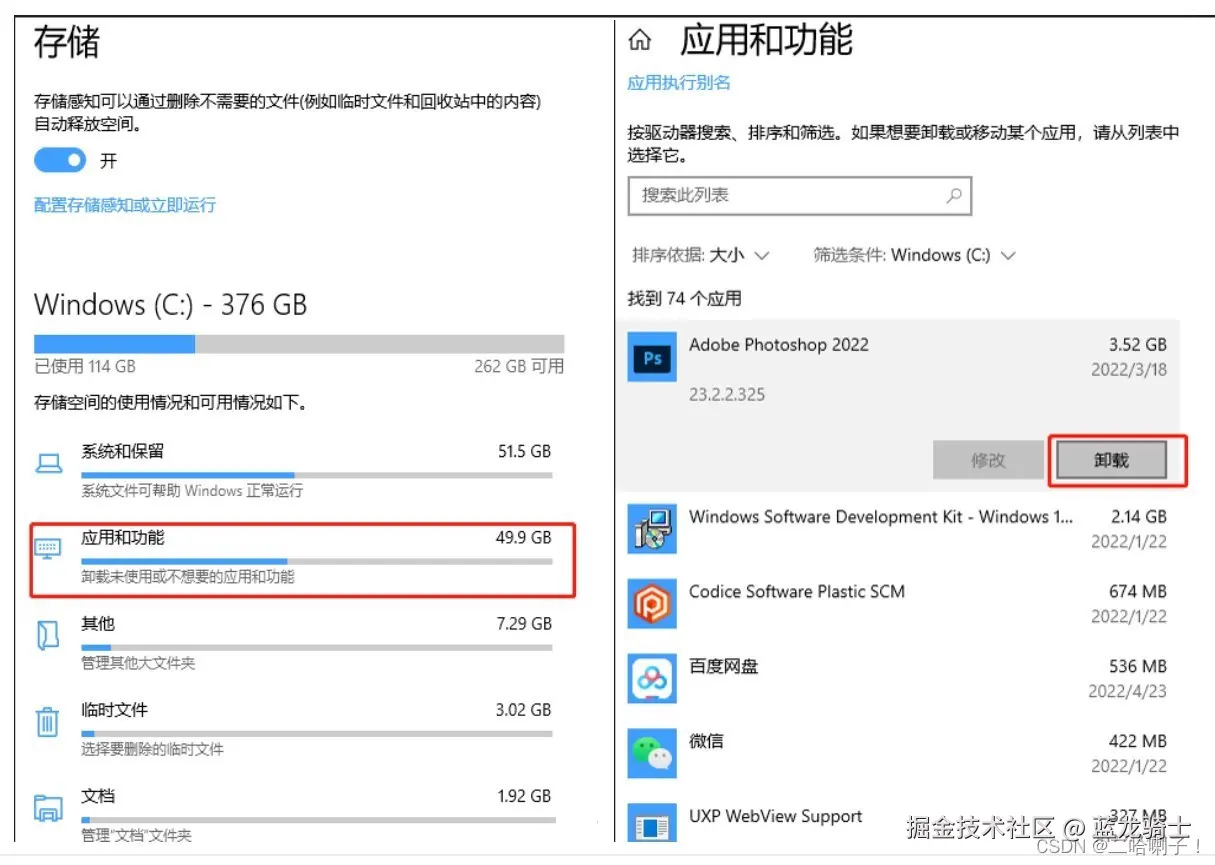Select the UXP WebView Support entry
1215x865 pixels.
click(776, 816)
